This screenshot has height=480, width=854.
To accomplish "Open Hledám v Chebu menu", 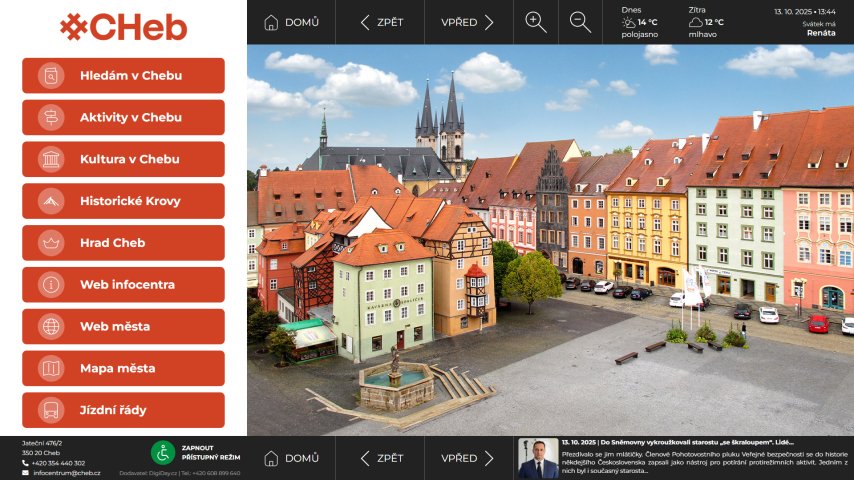I will tap(123, 75).
